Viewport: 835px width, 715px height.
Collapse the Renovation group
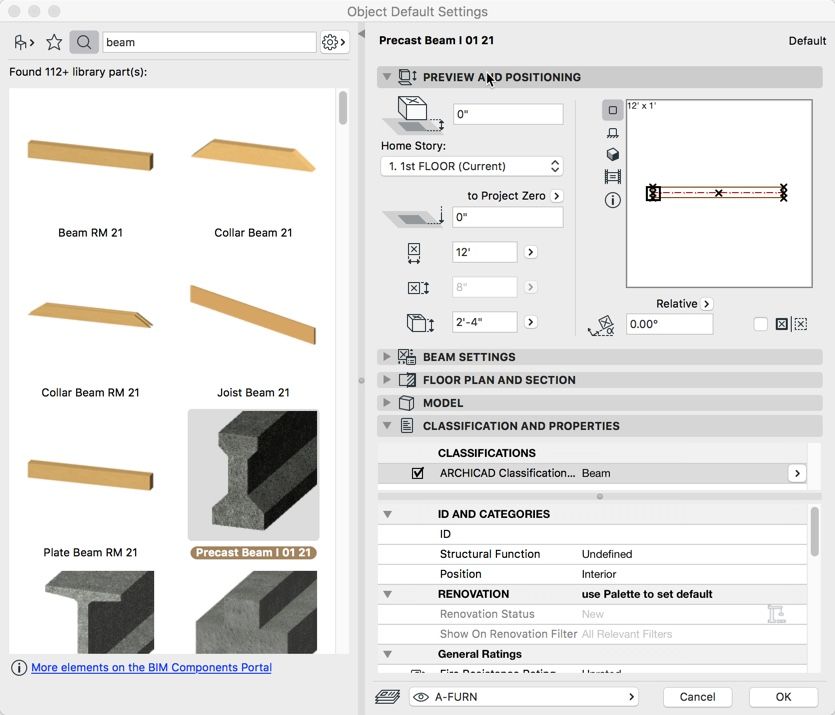388,594
